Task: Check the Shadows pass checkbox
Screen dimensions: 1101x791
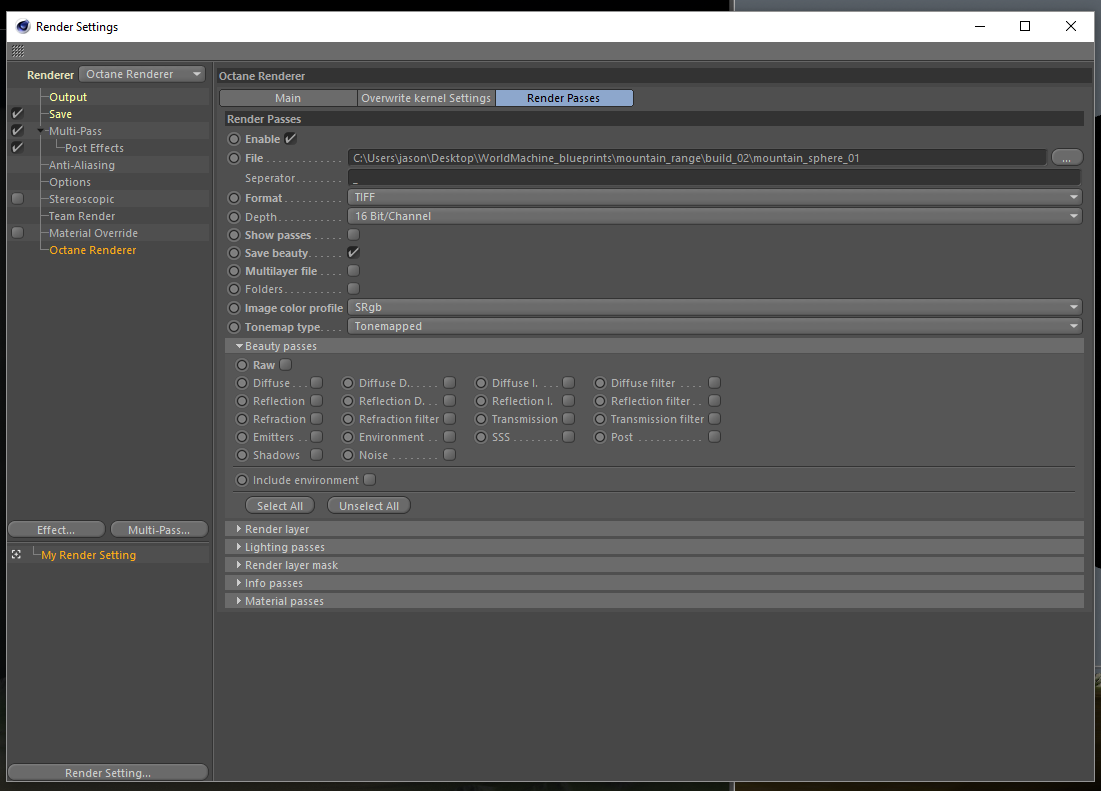Action: pyautogui.click(x=317, y=454)
